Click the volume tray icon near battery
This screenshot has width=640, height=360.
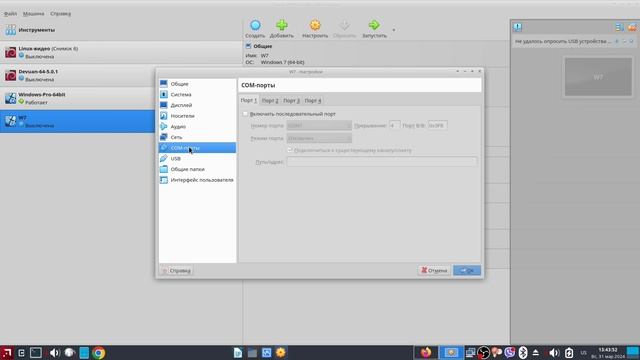coord(554,353)
